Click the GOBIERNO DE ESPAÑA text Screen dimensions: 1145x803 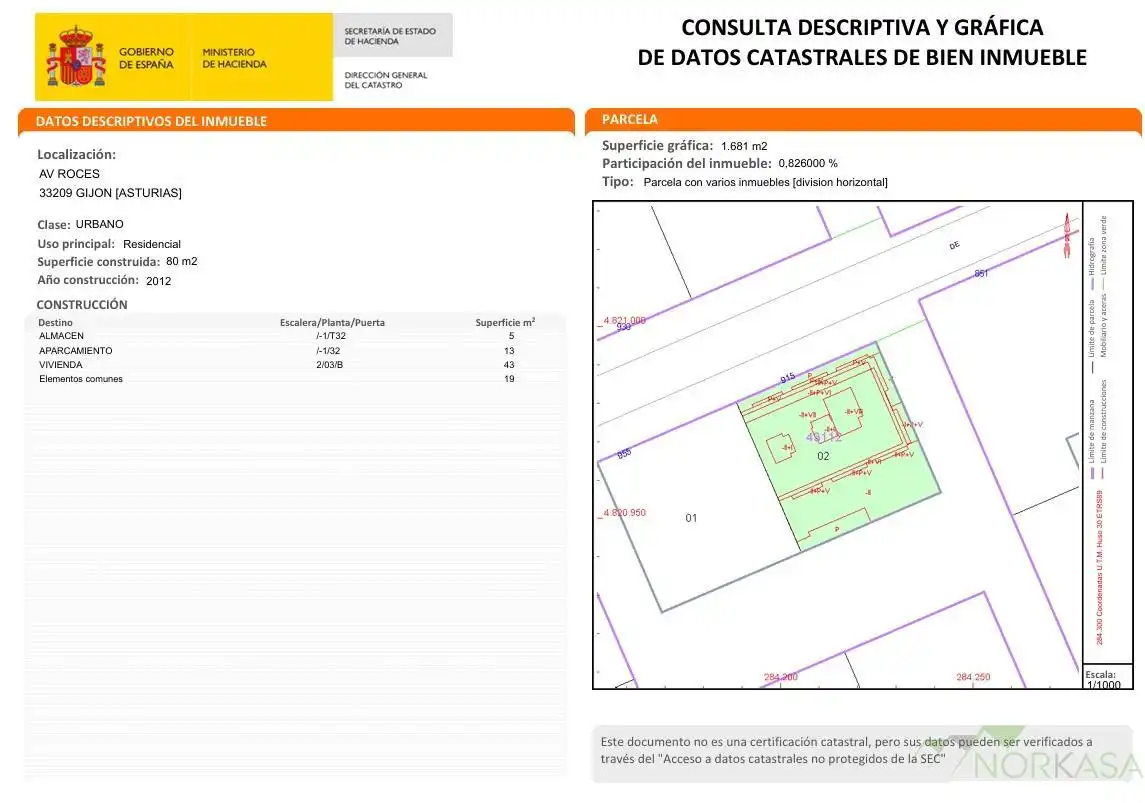146,58
